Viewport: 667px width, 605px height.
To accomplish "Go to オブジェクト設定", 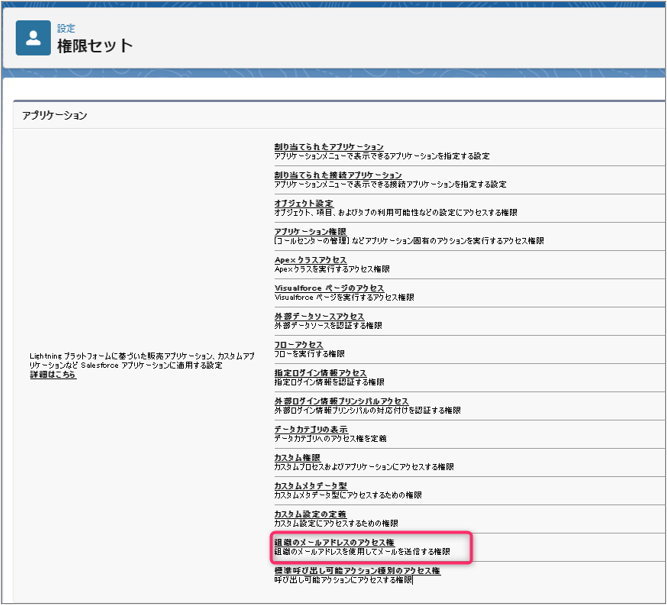I will point(304,203).
